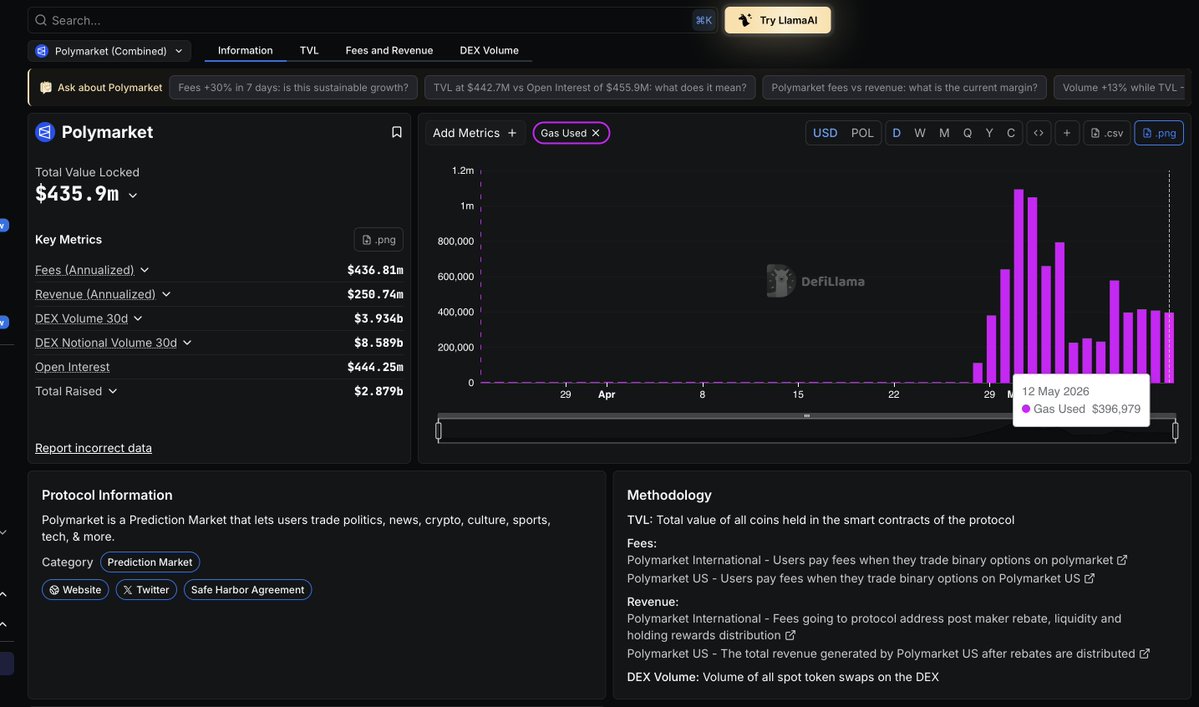Select USD denomination for chart
This screenshot has height=707, width=1199.
(824, 133)
